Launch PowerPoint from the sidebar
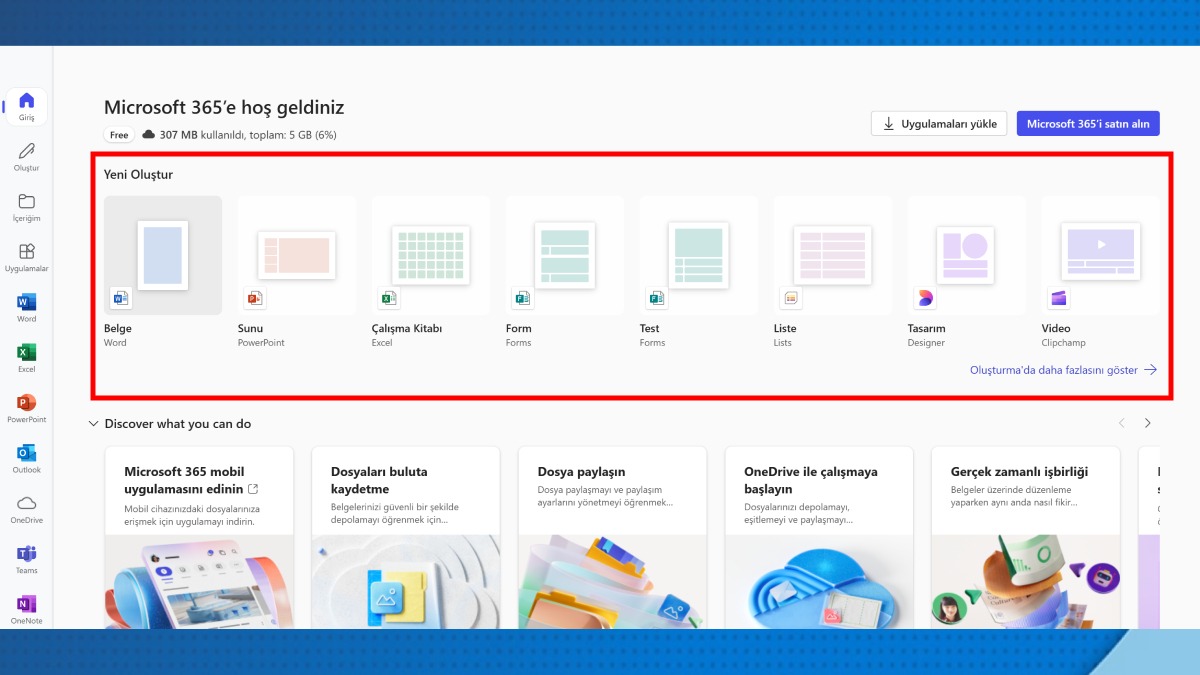The width and height of the screenshot is (1200, 675). point(27,408)
